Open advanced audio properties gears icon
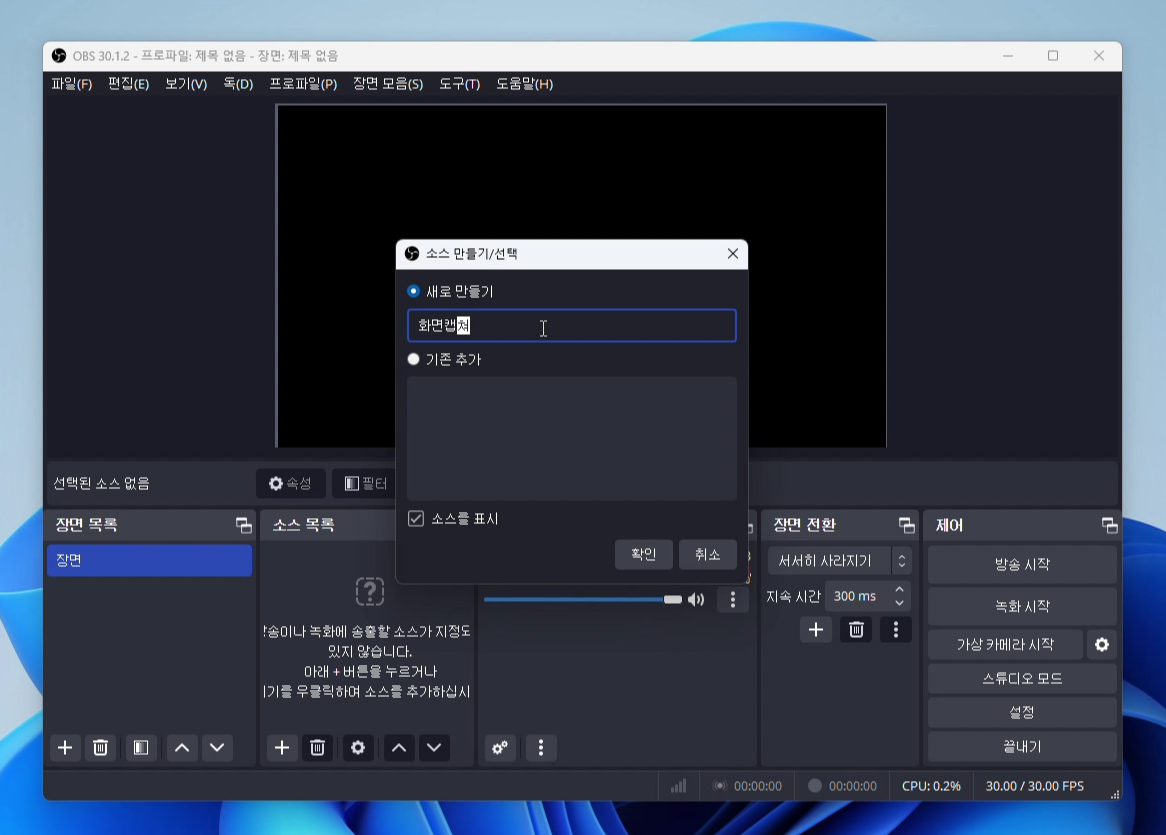 pyautogui.click(x=500, y=747)
